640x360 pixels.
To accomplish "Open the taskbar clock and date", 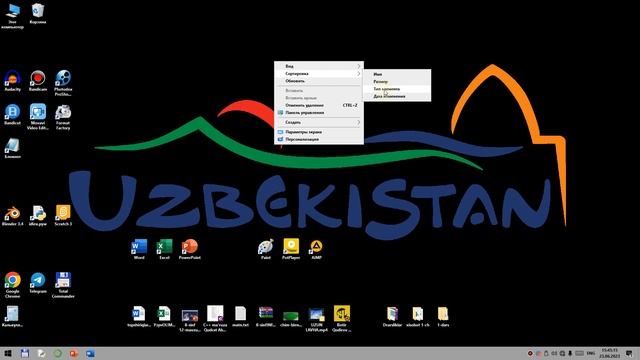I will pyautogui.click(x=610, y=353).
